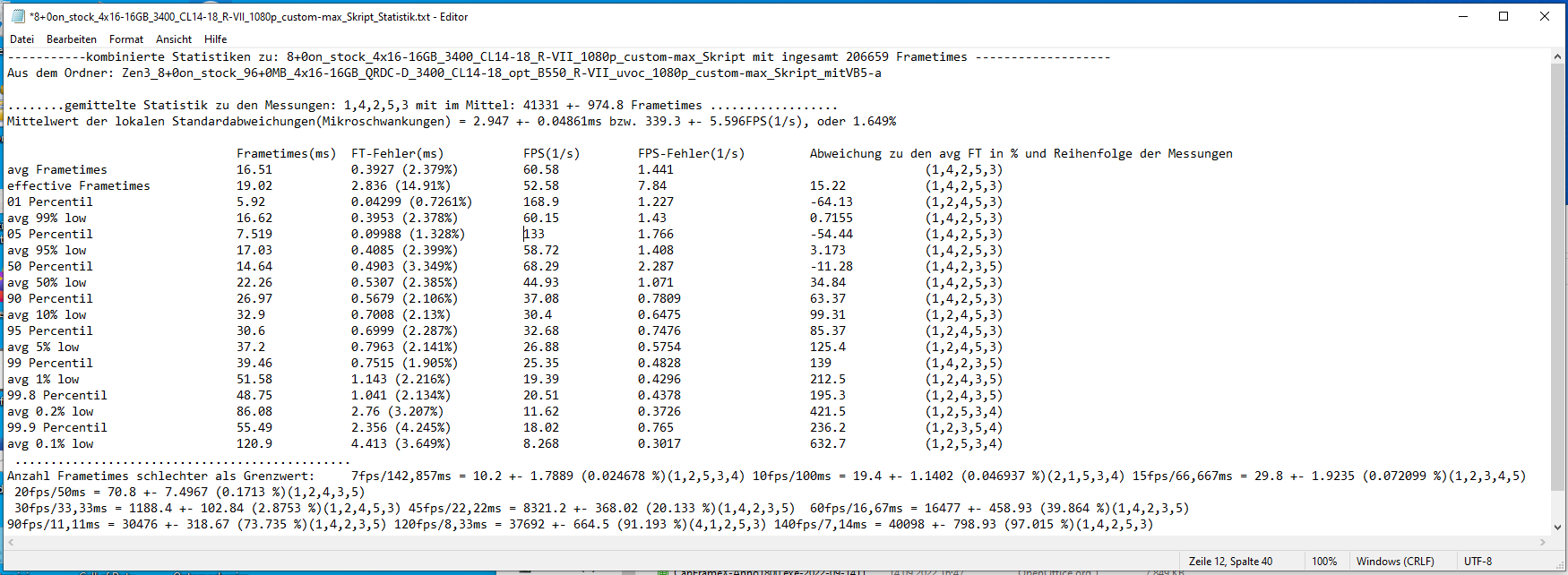Click the vertical scrollbar up arrow

tap(1558, 56)
